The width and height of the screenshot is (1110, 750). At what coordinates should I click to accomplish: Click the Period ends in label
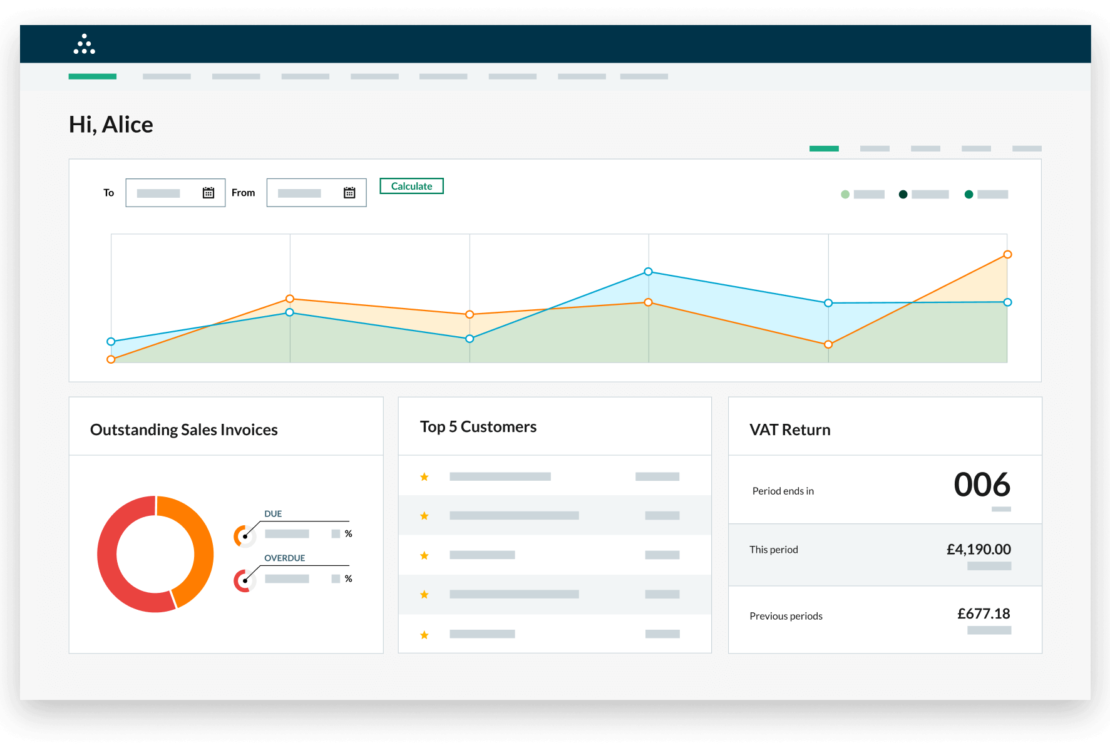(x=783, y=491)
